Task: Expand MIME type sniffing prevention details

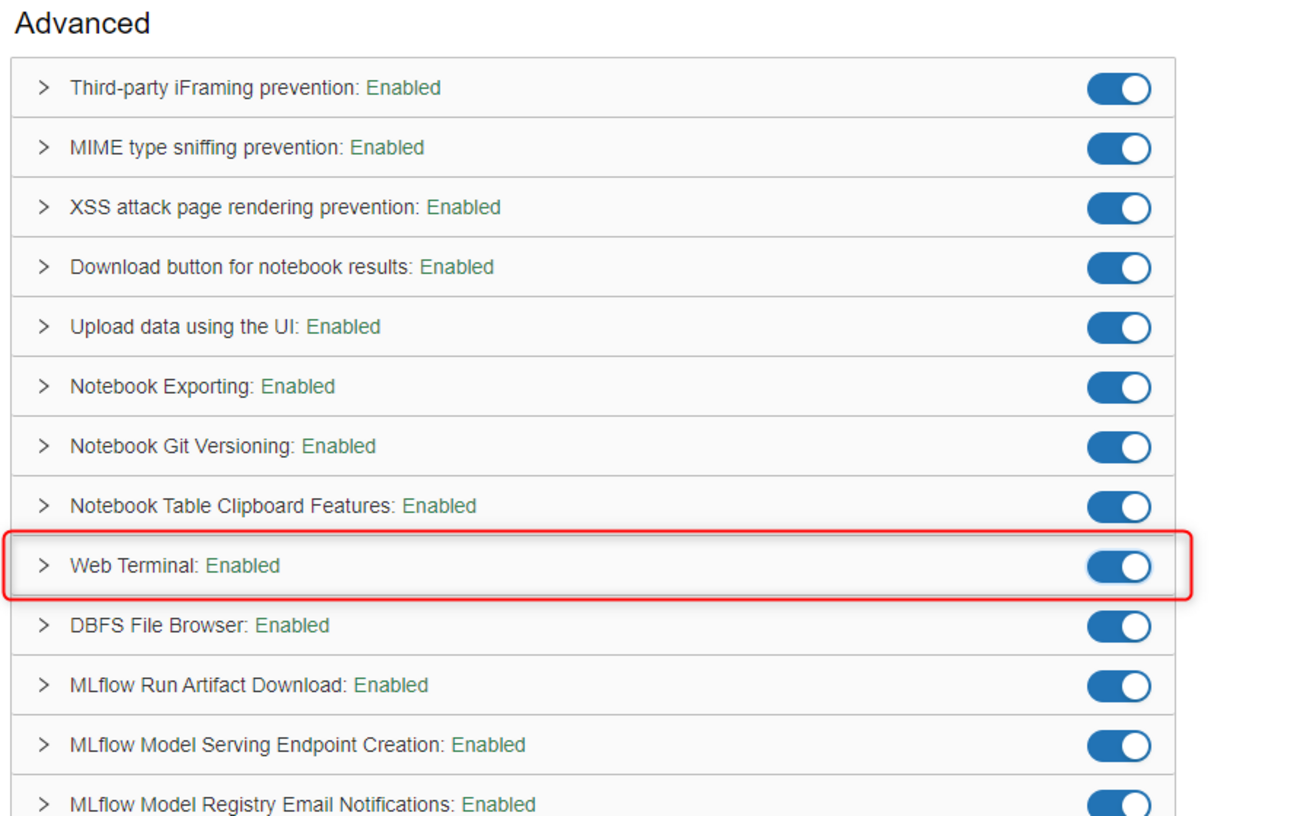Action: click(x=43, y=148)
